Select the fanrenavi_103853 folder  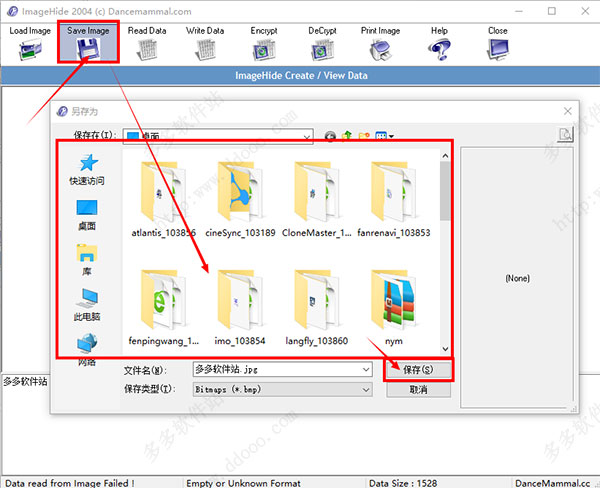tap(393, 199)
